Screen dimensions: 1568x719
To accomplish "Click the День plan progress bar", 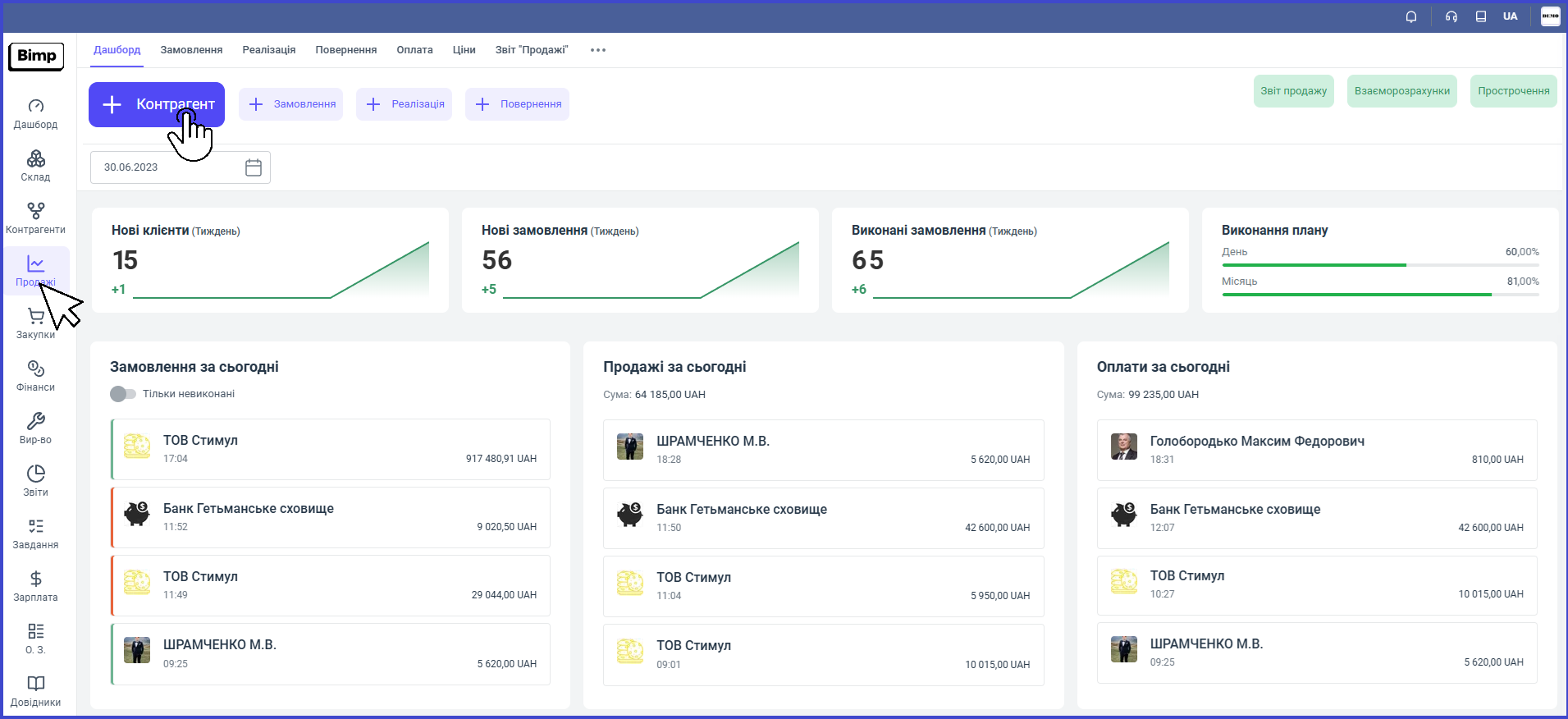I will (1380, 265).
